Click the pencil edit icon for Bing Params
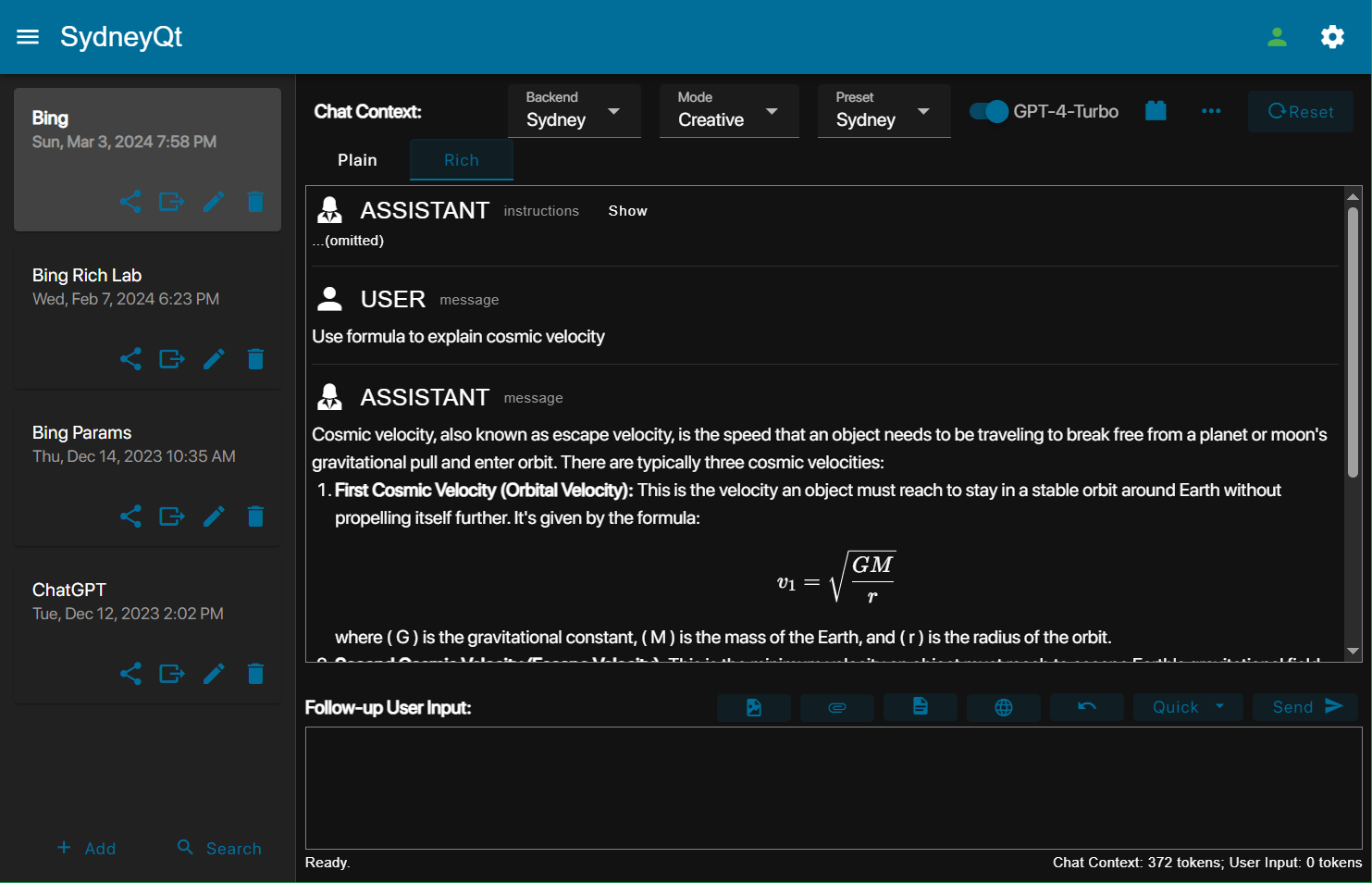This screenshot has height=883, width=1372. point(214,516)
